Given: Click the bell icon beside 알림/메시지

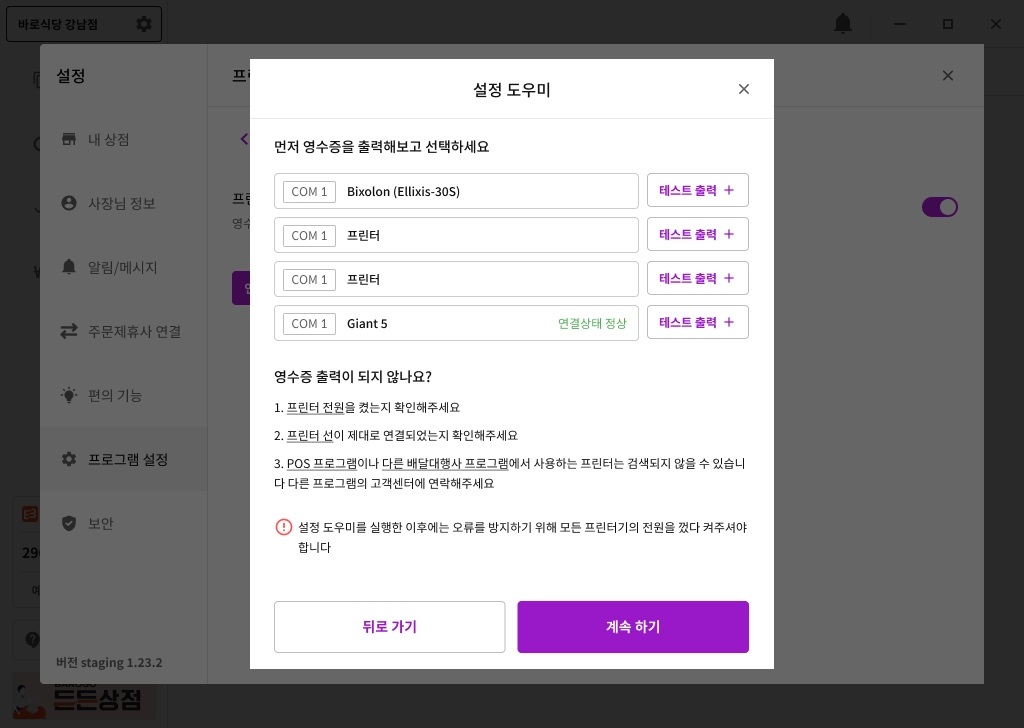Looking at the screenshot, I should pyautogui.click(x=69, y=267).
